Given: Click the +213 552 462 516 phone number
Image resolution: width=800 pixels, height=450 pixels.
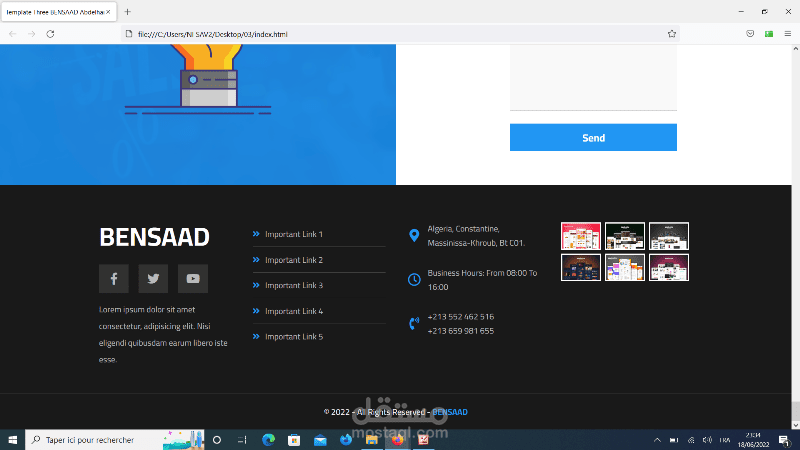Looking at the screenshot, I should (x=461, y=317).
